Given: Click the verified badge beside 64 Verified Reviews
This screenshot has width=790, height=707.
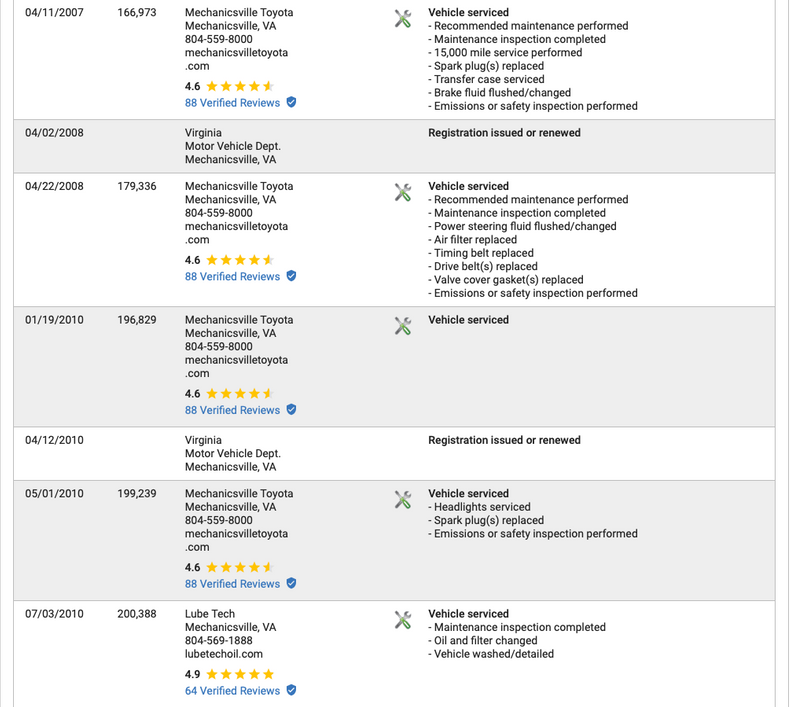Looking at the screenshot, I should click(291, 691).
